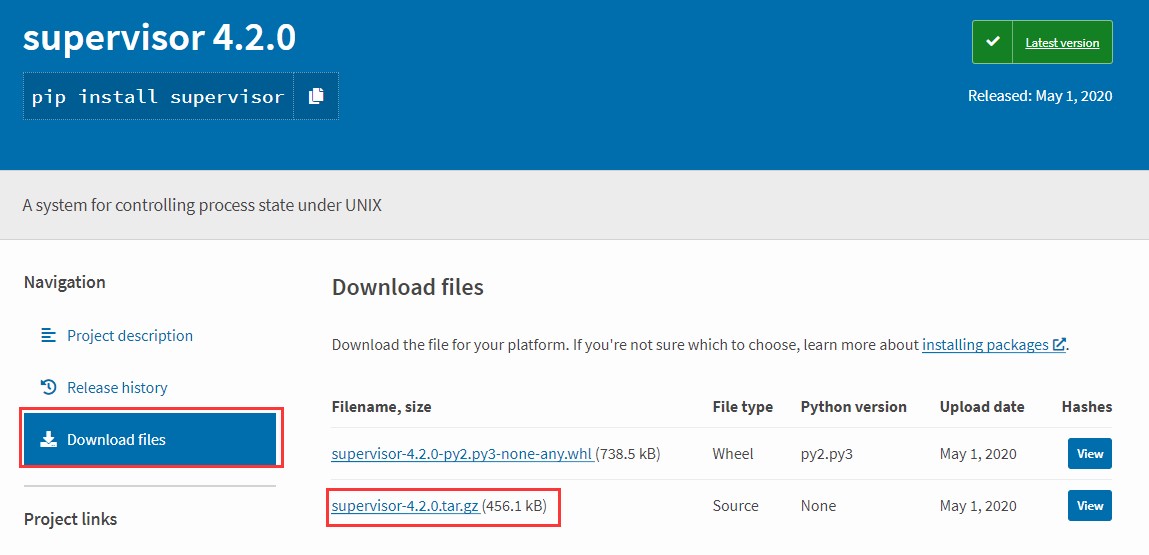Open the Latest version link
The width and height of the screenshot is (1149, 555).
click(x=1062, y=43)
